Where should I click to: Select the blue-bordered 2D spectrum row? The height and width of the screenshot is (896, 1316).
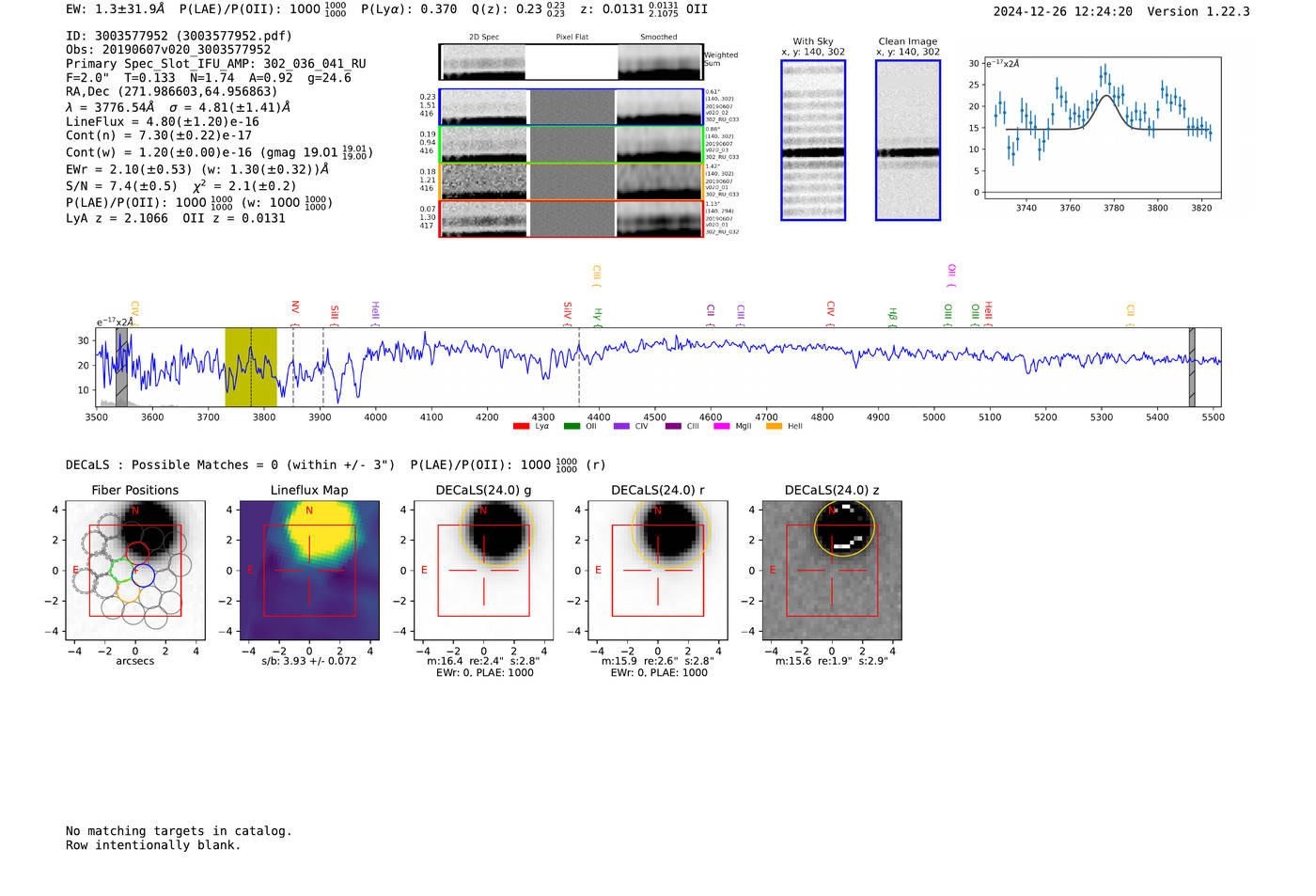point(572,107)
